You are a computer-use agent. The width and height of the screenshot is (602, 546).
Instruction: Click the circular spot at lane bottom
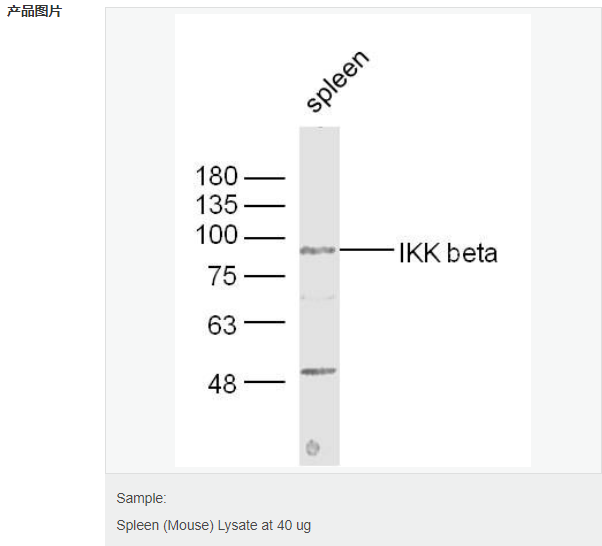coord(313,448)
